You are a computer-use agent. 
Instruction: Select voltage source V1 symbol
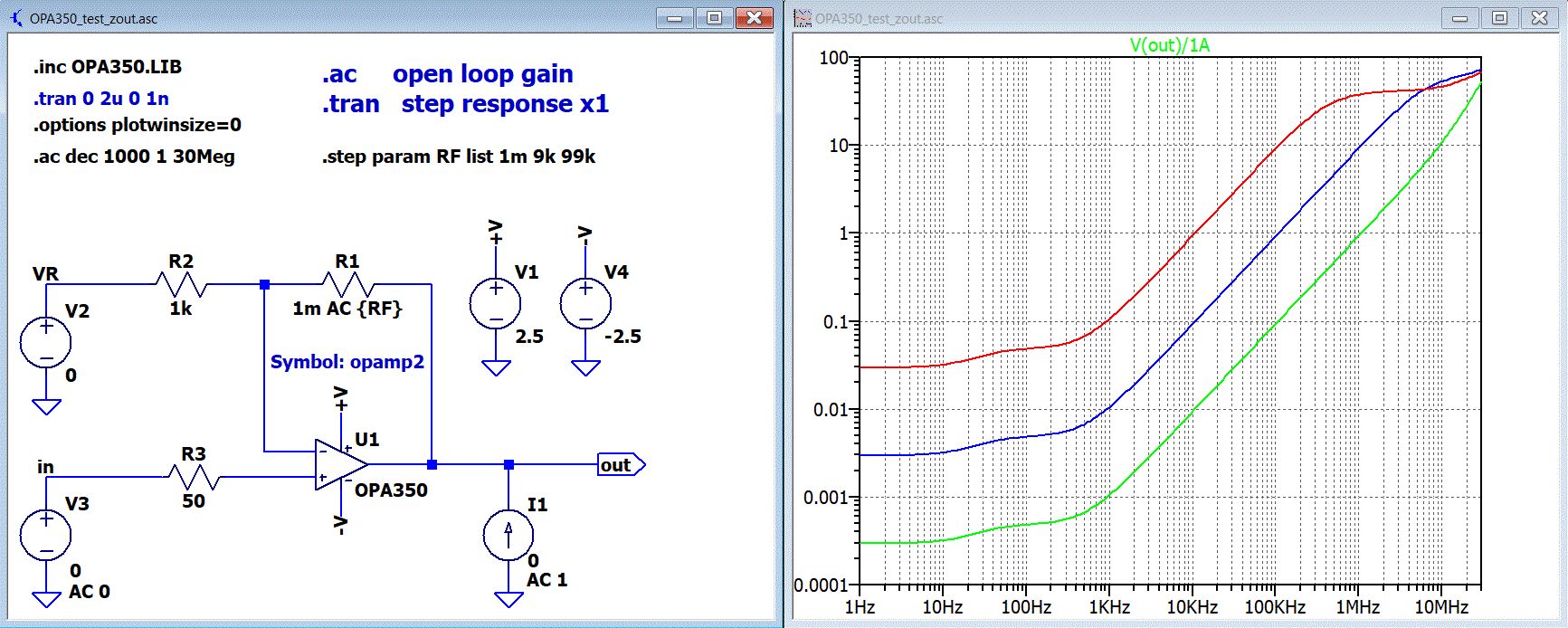tap(496, 303)
